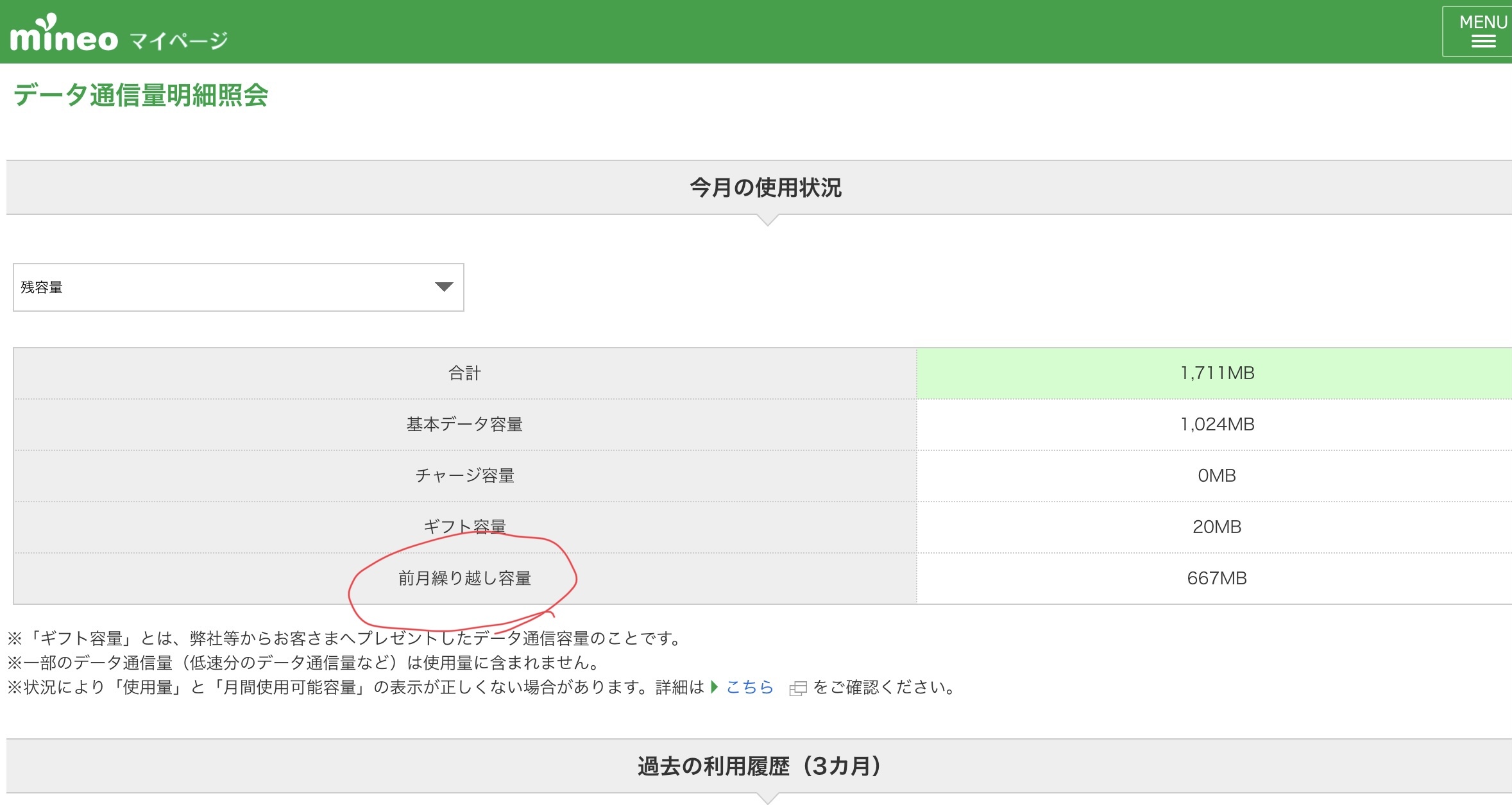
Task: Open the こちら details link
Action: pyautogui.click(x=749, y=687)
